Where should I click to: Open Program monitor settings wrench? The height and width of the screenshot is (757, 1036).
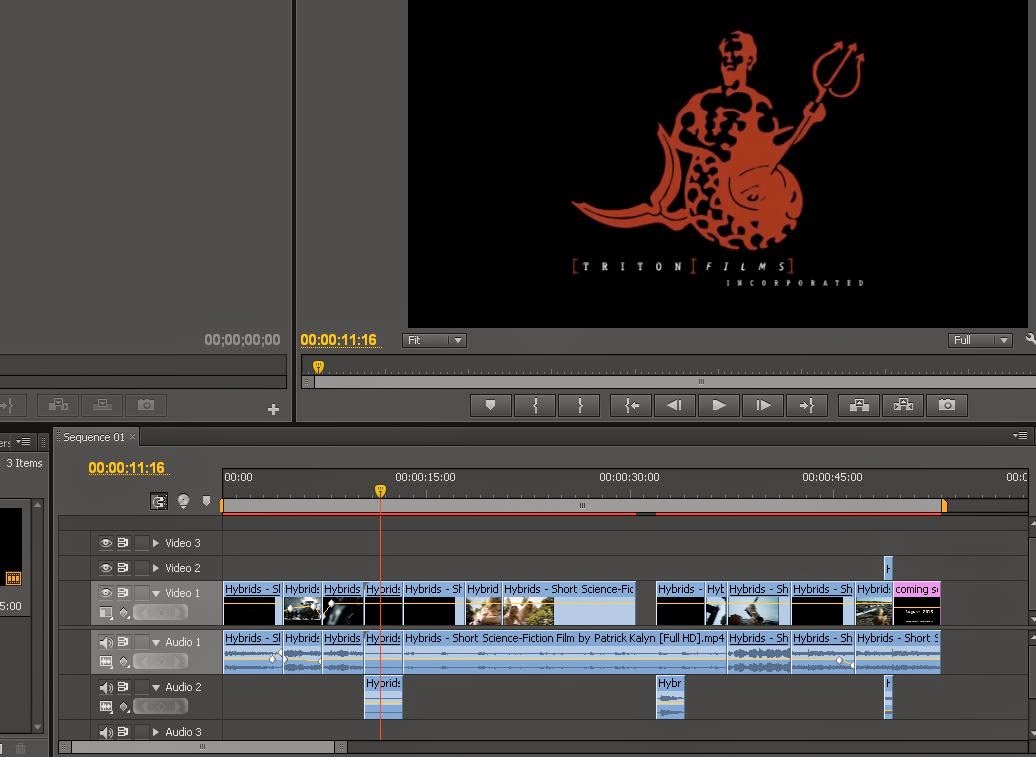click(x=1030, y=340)
